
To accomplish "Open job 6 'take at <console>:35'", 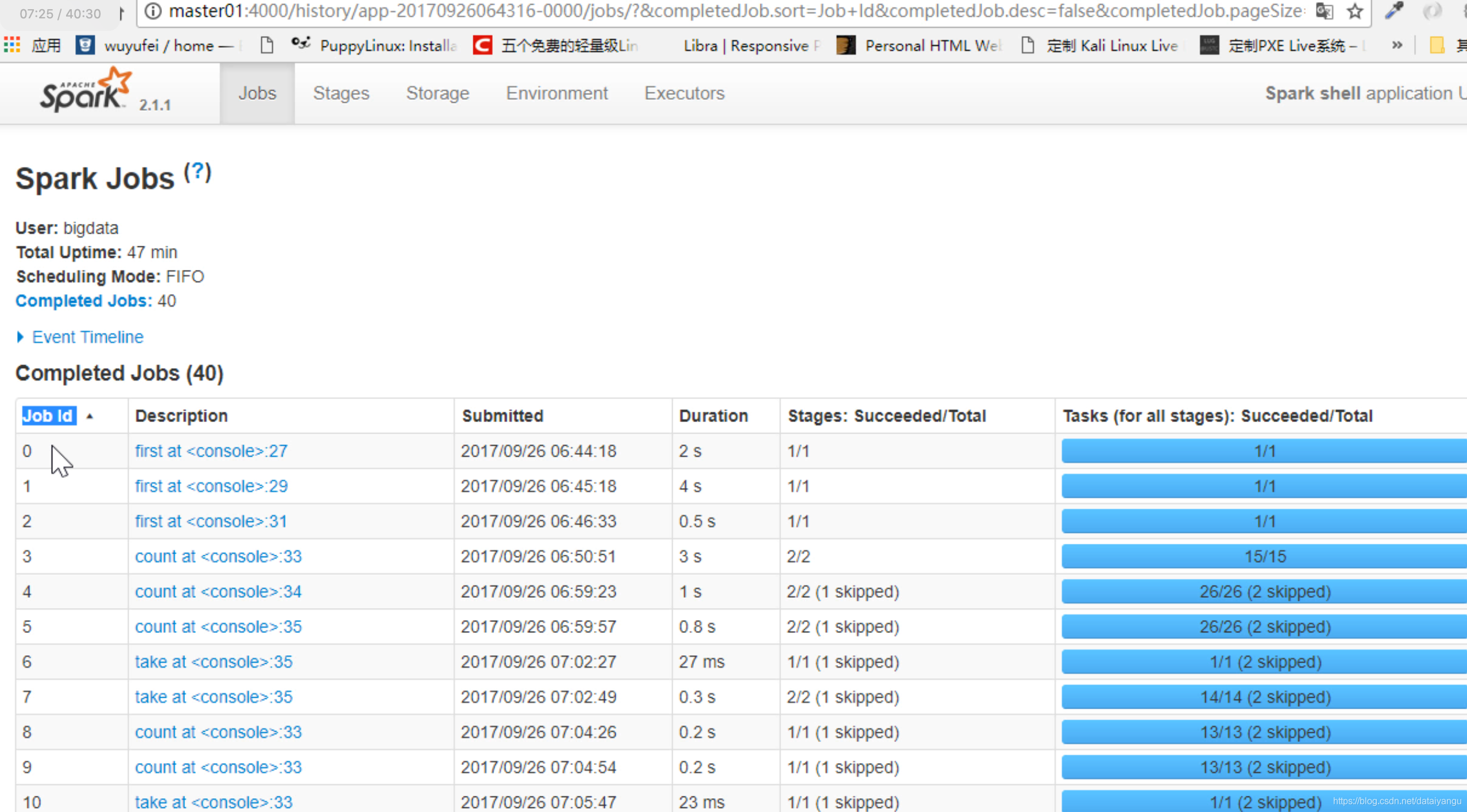I will pos(214,662).
